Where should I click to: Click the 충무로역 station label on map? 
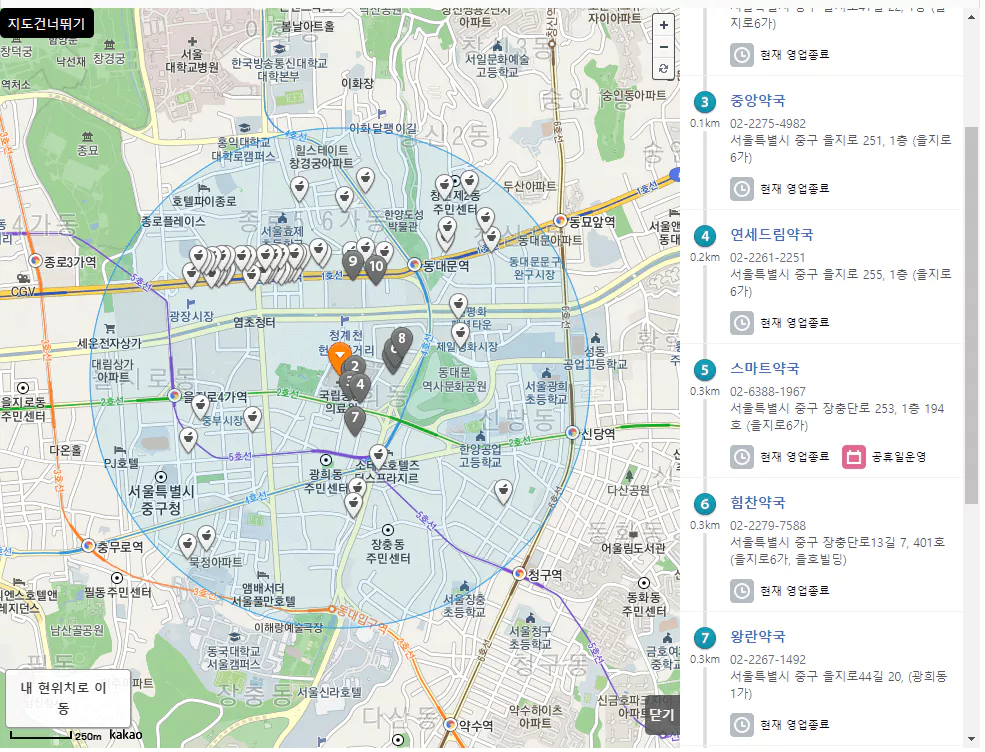click(x=119, y=547)
